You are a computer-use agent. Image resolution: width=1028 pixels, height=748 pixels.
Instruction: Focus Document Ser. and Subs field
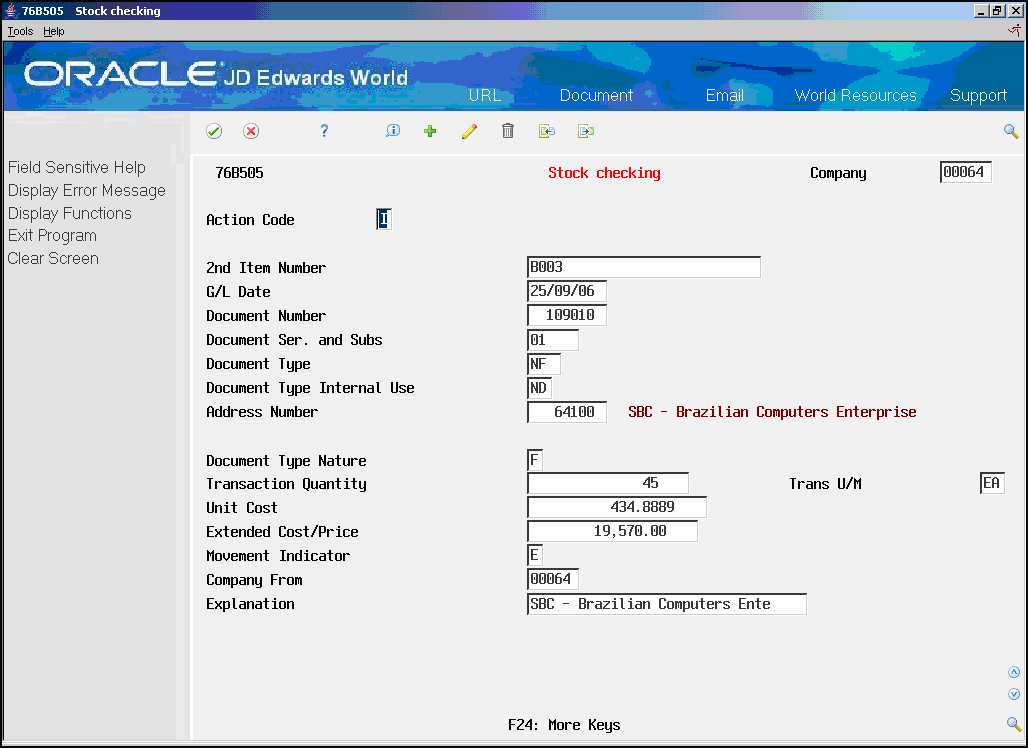553,340
